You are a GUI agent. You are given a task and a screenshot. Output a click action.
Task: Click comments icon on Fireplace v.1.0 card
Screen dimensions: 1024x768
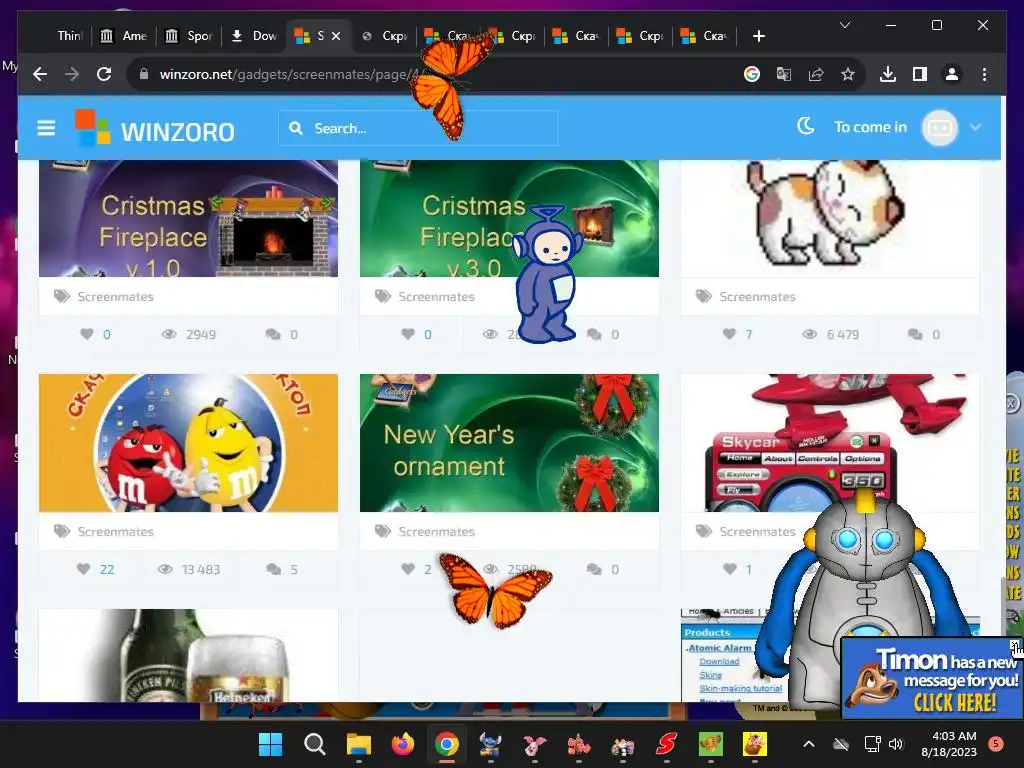273,334
